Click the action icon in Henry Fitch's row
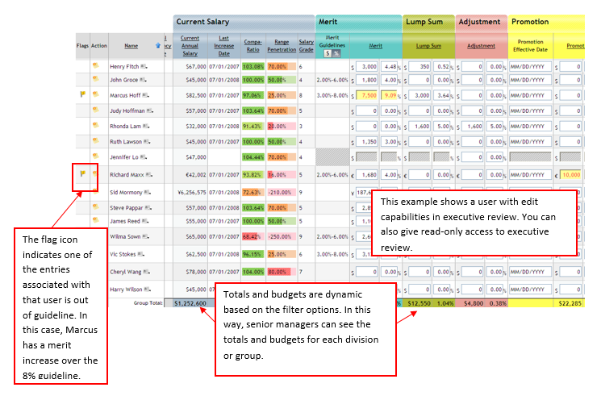This screenshot has height=400, width=601. click(x=96, y=65)
